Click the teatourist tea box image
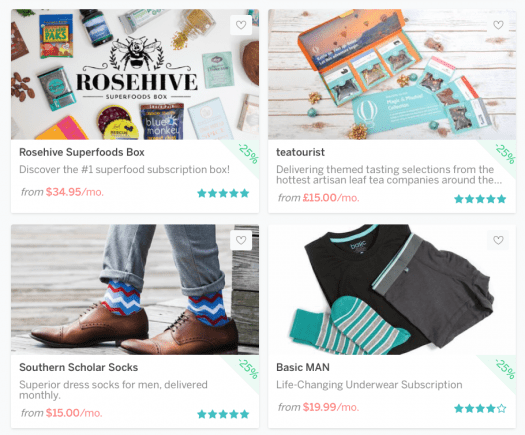Screen dimensions: 525x435 (392, 74)
